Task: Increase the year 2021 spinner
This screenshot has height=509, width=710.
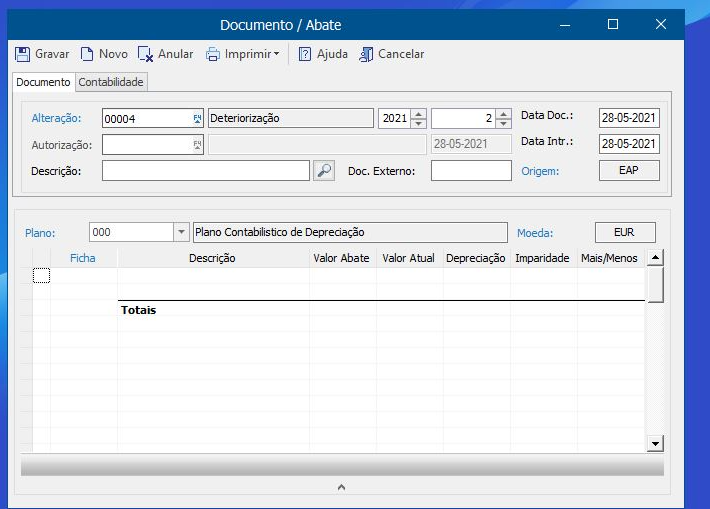Action: 419,113
